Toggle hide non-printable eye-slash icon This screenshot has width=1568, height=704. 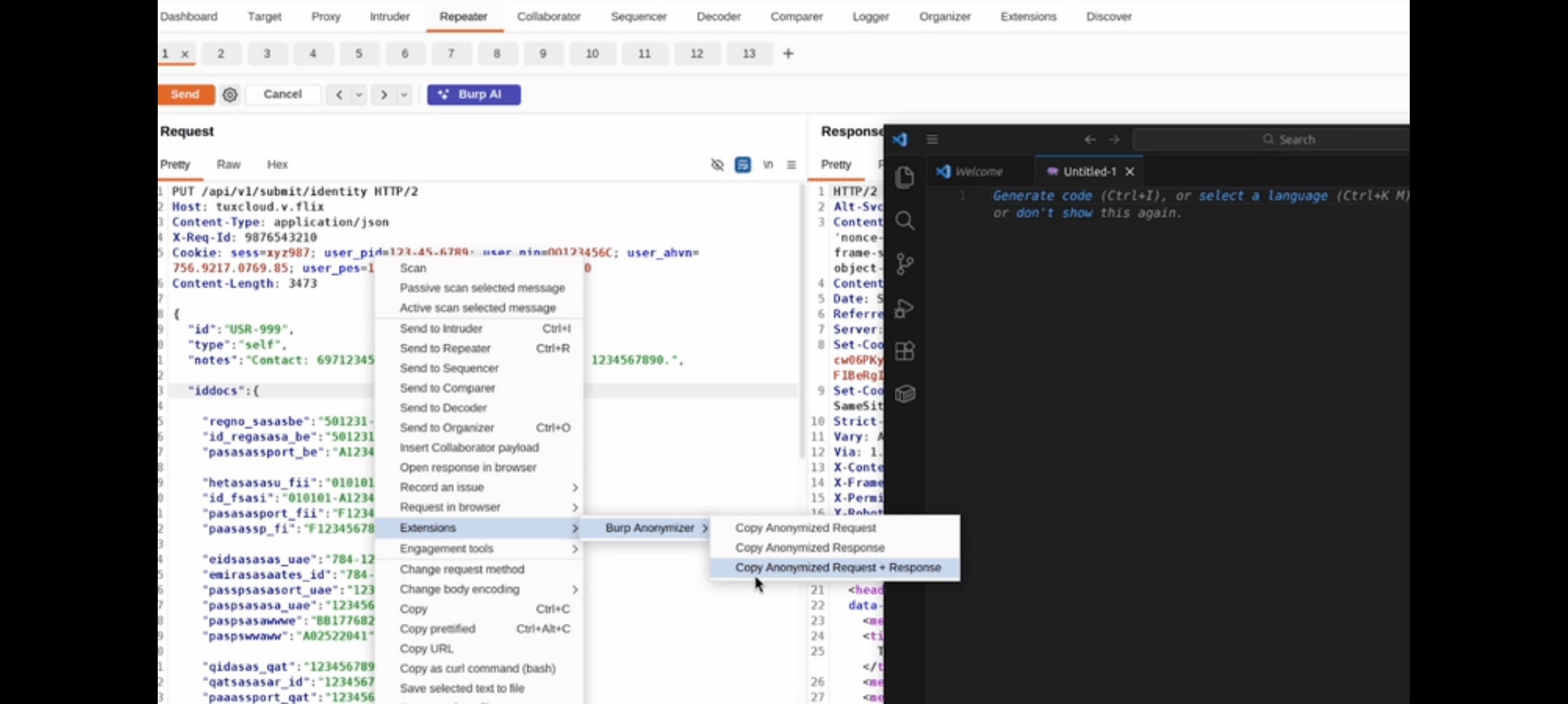click(x=717, y=165)
